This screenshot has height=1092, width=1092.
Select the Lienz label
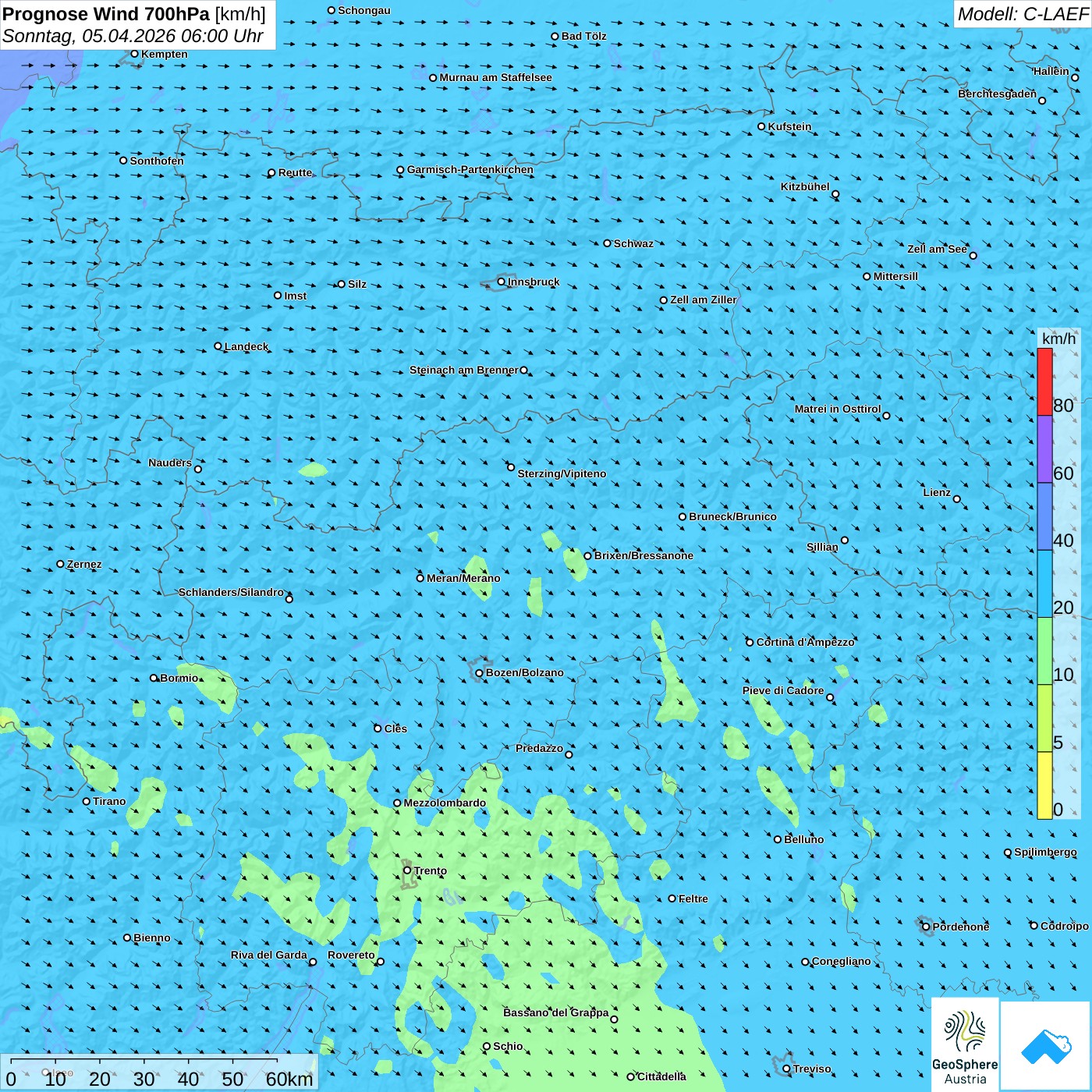pos(937,492)
